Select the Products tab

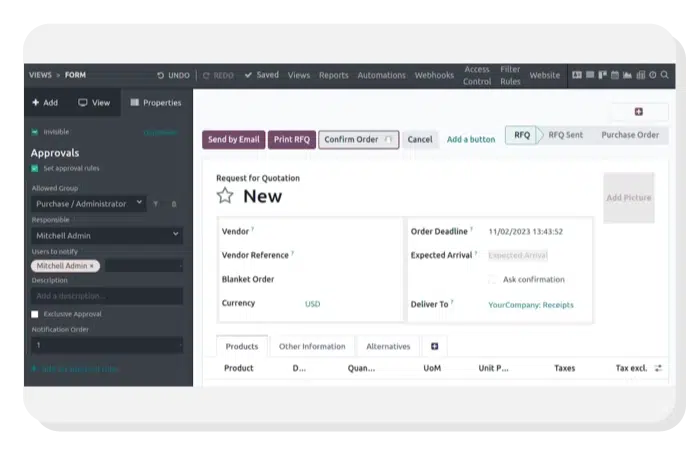(x=242, y=346)
